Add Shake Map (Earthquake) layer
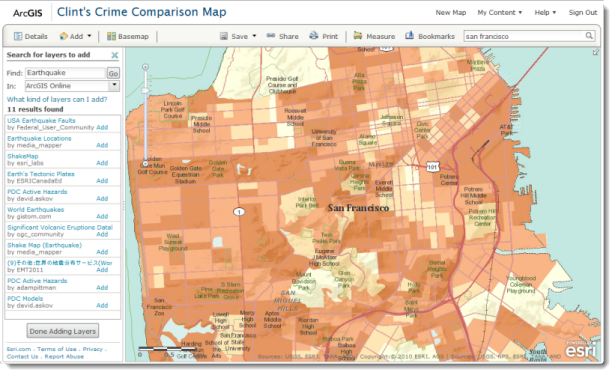The height and width of the screenshot is (375, 615). tap(102, 252)
